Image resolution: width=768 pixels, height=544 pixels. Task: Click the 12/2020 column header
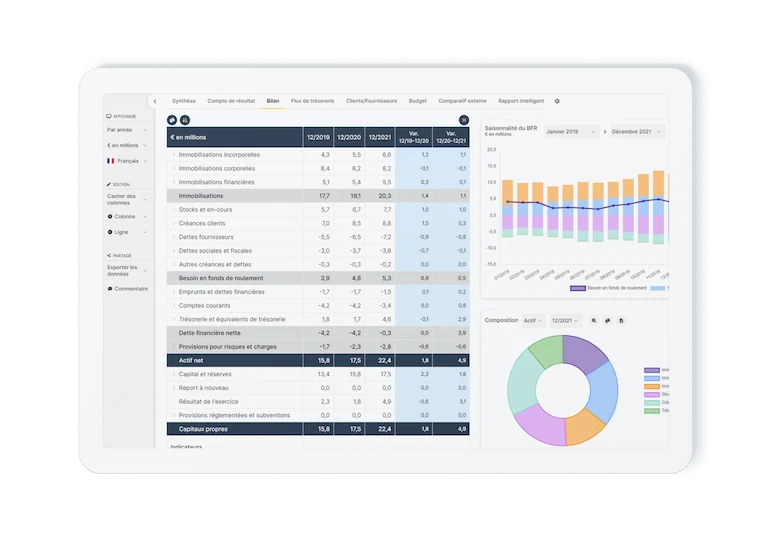[349, 137]
